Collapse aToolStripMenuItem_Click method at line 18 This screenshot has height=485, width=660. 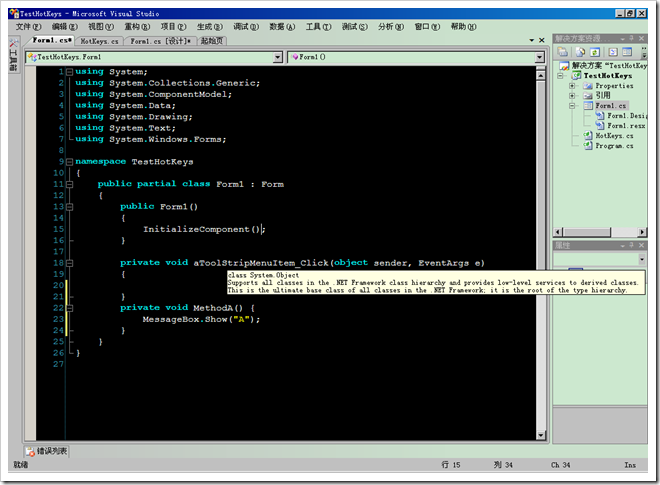(69, 263)
